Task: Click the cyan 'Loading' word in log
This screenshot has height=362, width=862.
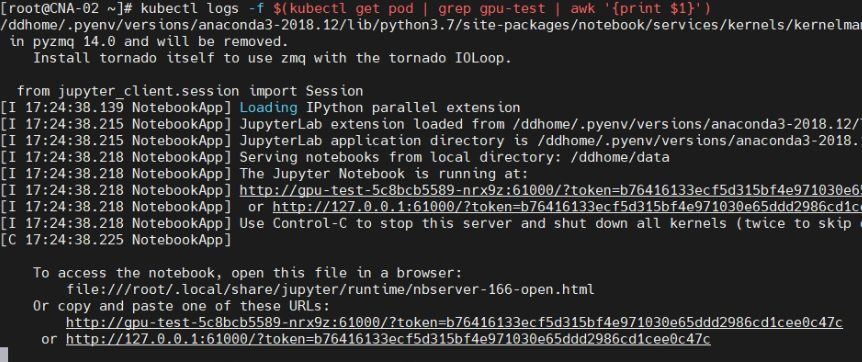Action: click(x=268, y=108)
